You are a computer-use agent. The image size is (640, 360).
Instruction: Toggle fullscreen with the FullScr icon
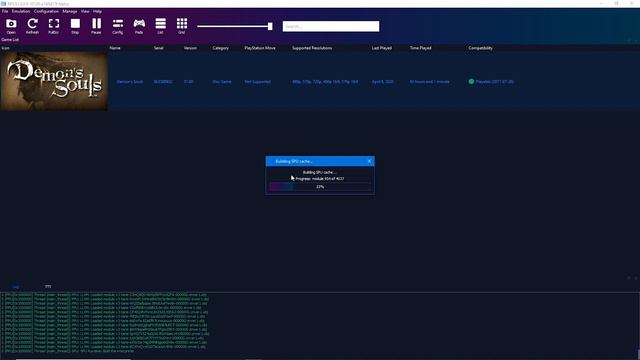(x=53, y=26)
